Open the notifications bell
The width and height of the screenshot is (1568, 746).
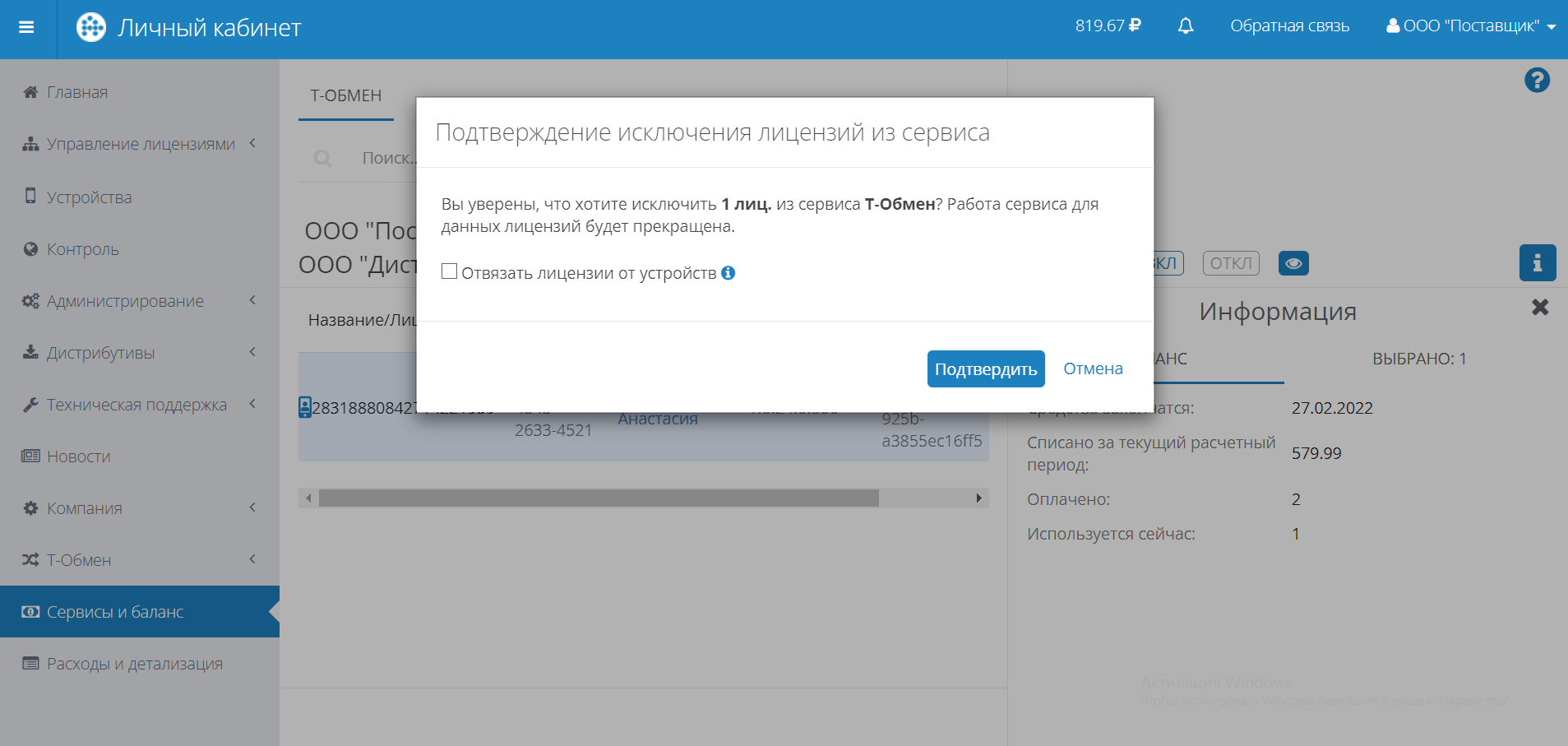(1185, 26)
